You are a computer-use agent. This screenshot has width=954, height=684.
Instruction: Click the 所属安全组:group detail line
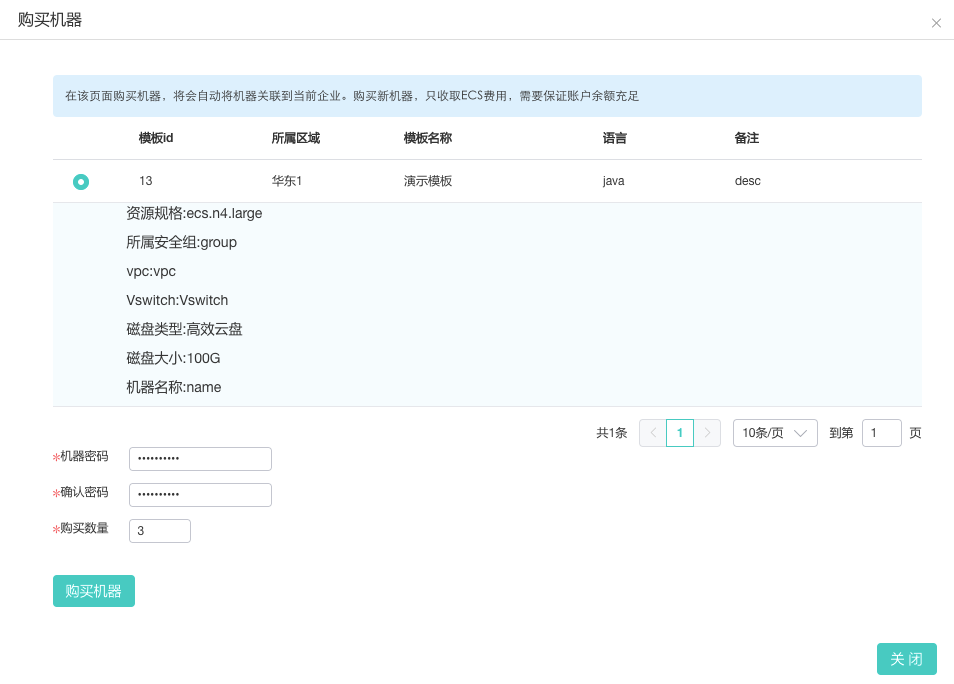point(181,242)
